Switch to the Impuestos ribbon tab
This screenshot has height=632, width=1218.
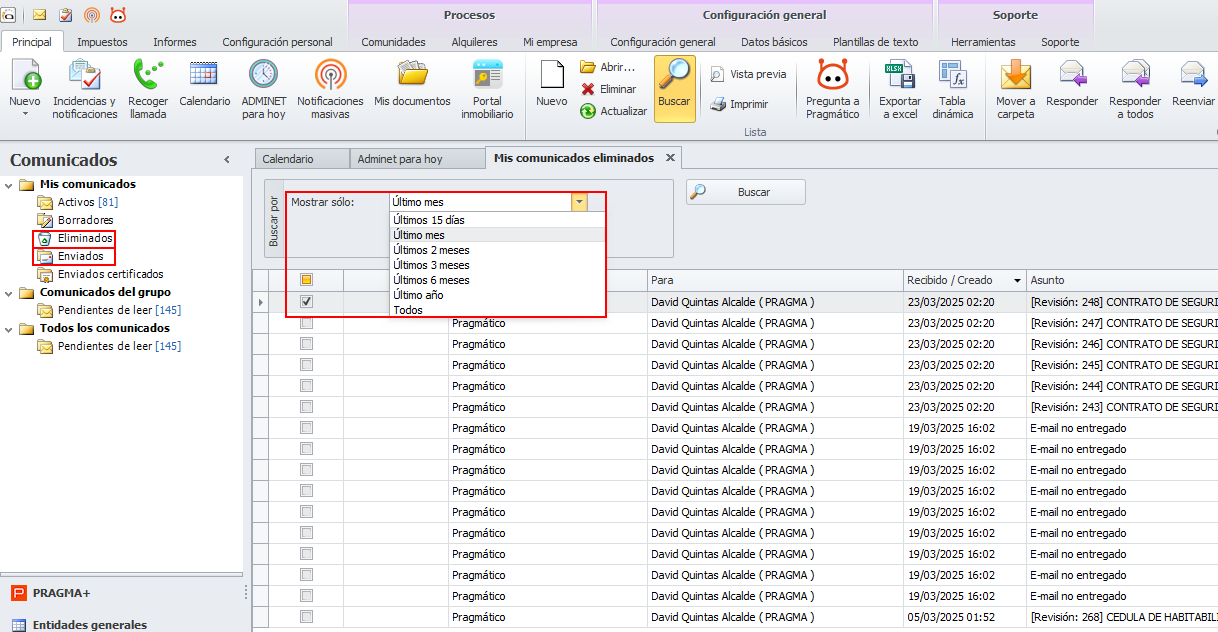[x=102, y=42]
